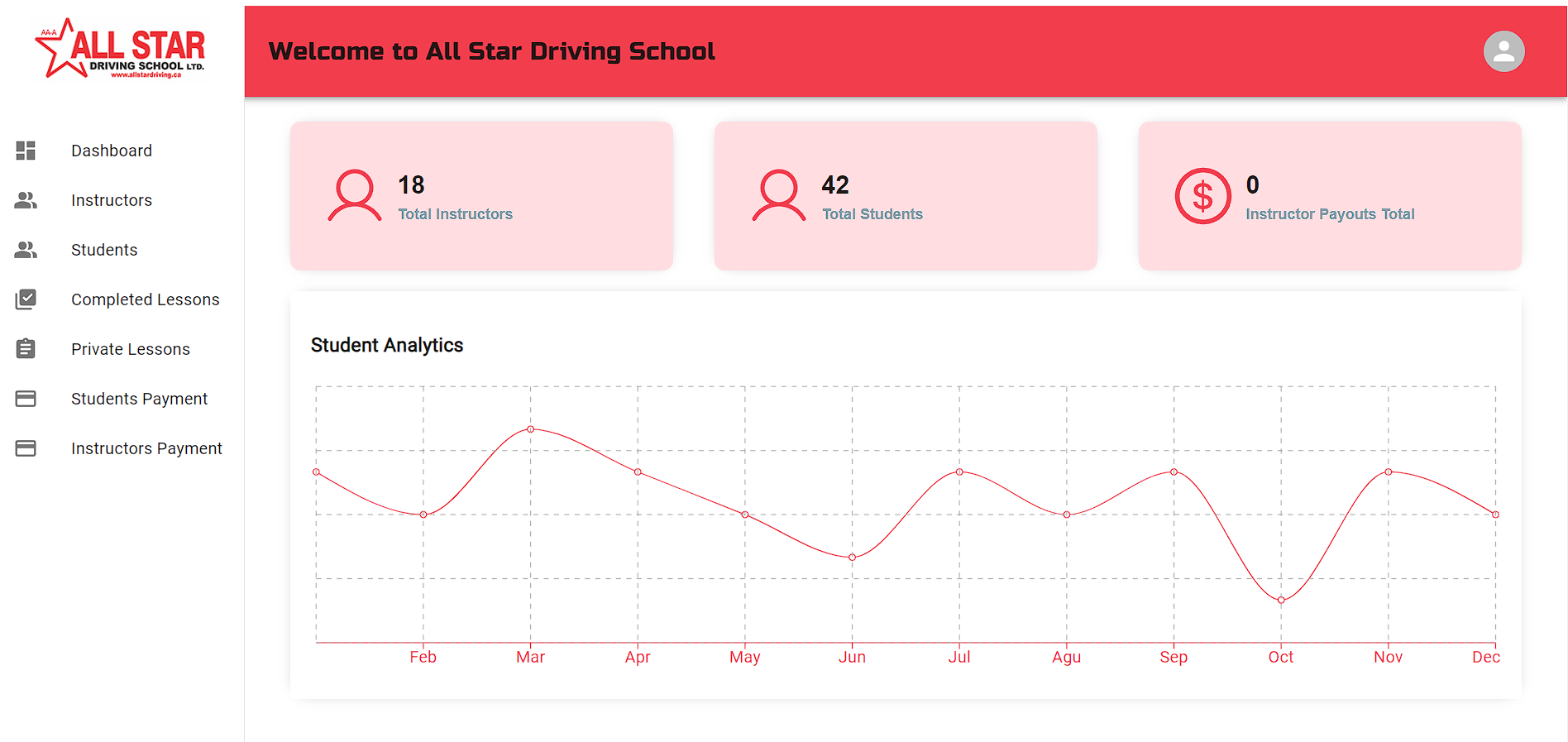Click the dollar sign payout icon
The width and height of the screenshot is (1568, 742).
click(x=1202, y=197)
